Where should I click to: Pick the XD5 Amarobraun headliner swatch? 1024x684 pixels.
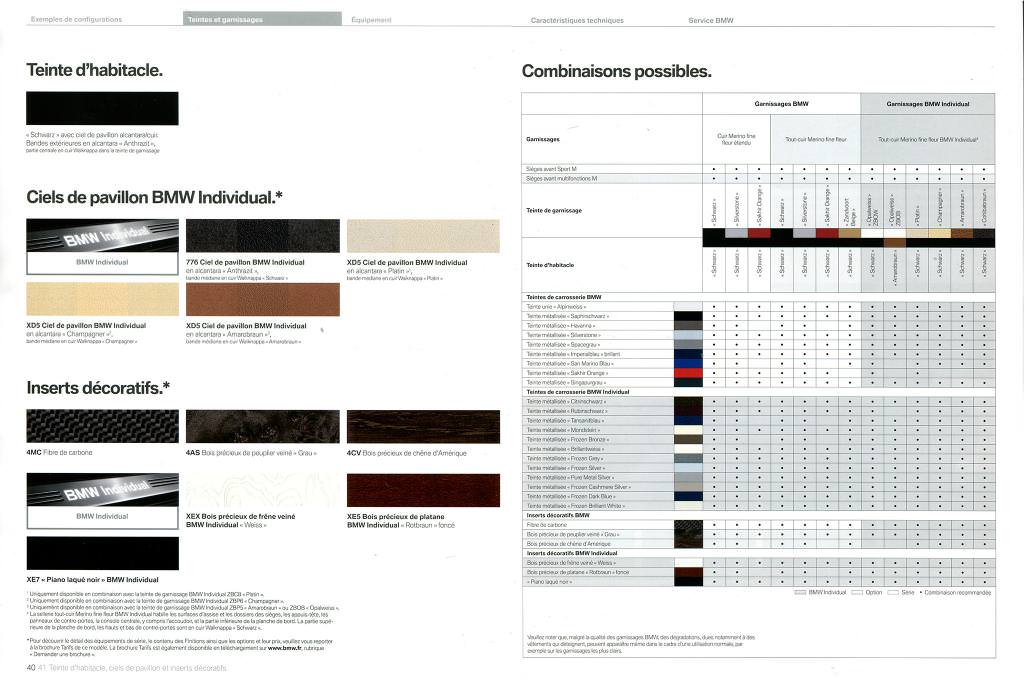pyautogui.click(x=263, y=299)
